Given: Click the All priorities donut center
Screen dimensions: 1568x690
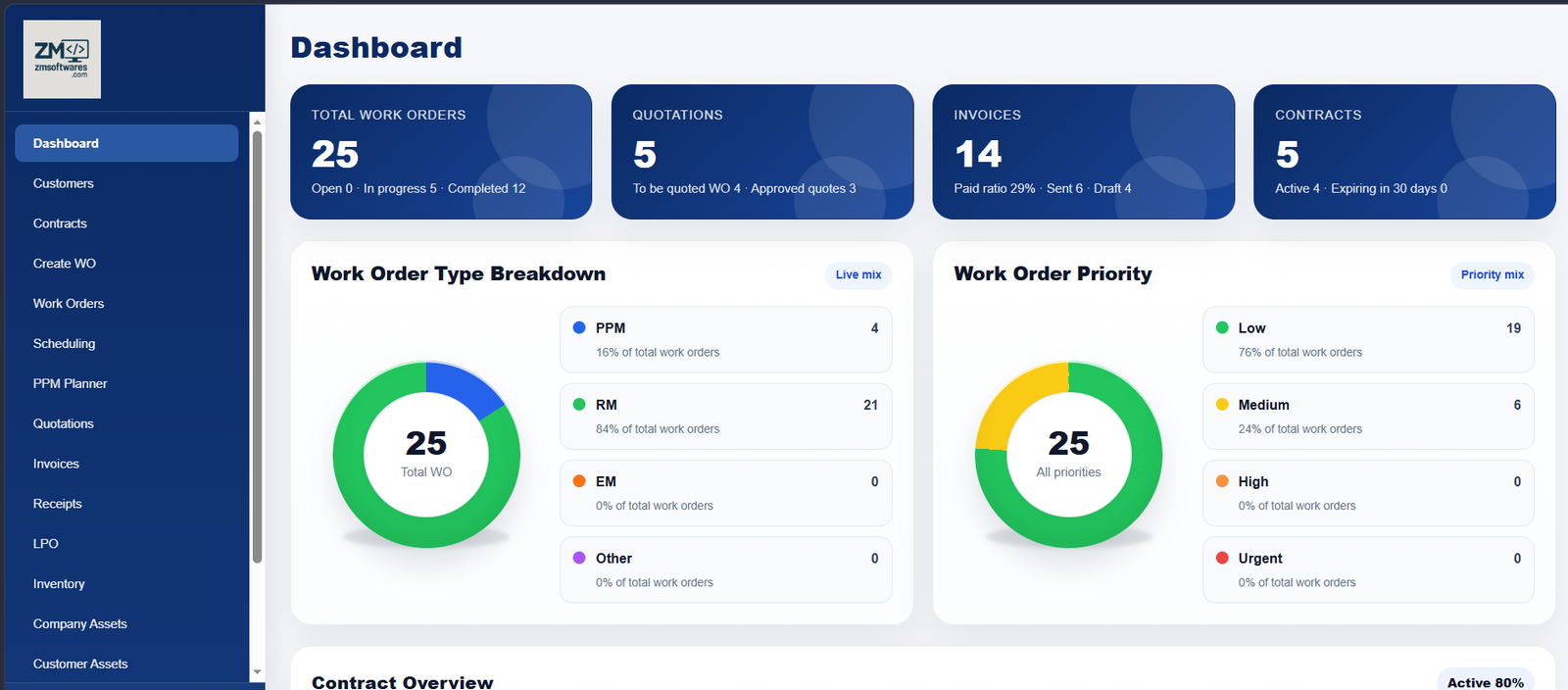Looking at the screenshot, I should point(1069,455).
